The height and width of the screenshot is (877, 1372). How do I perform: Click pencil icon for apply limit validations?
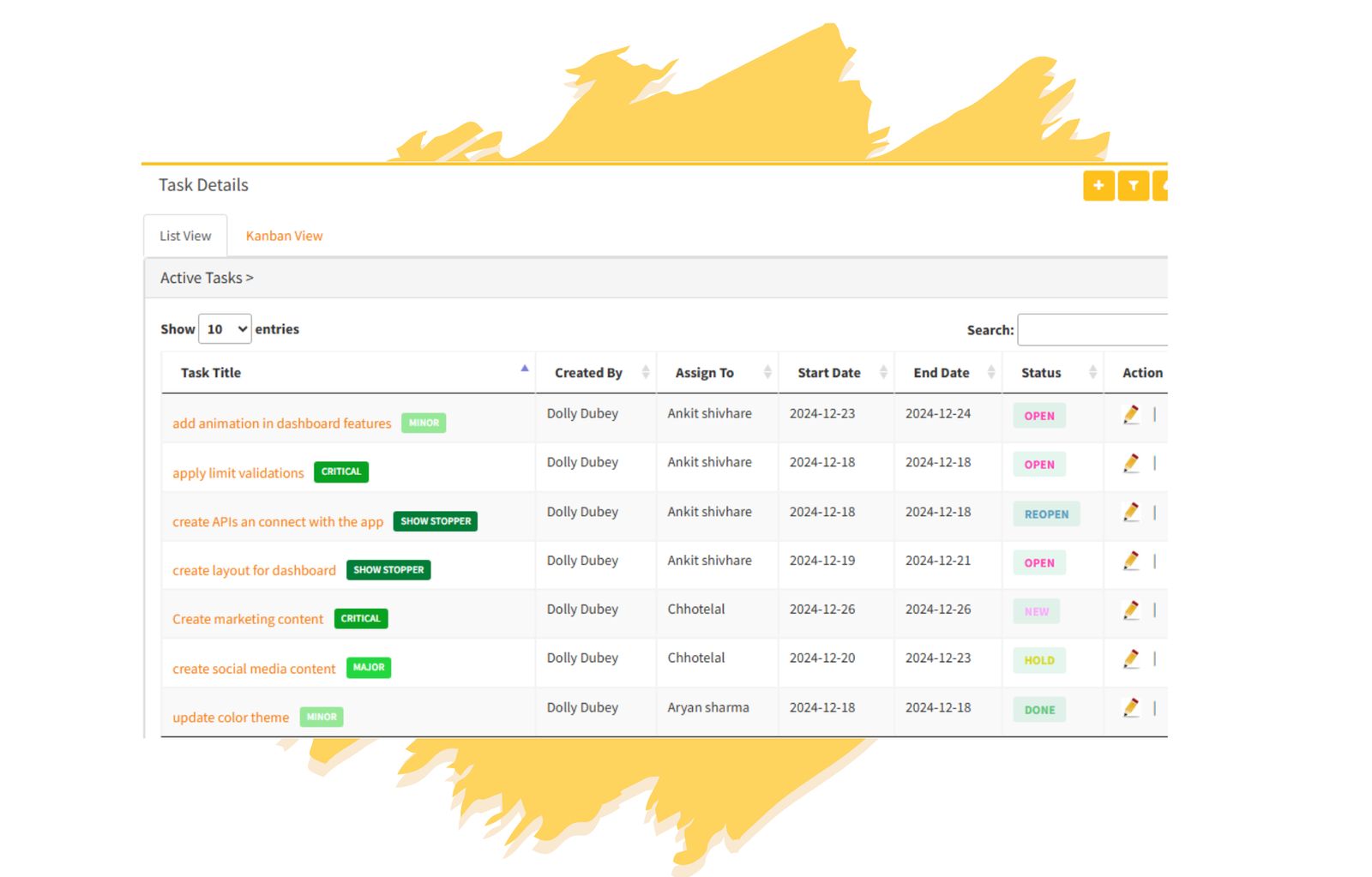click(x=1130, y=464)
